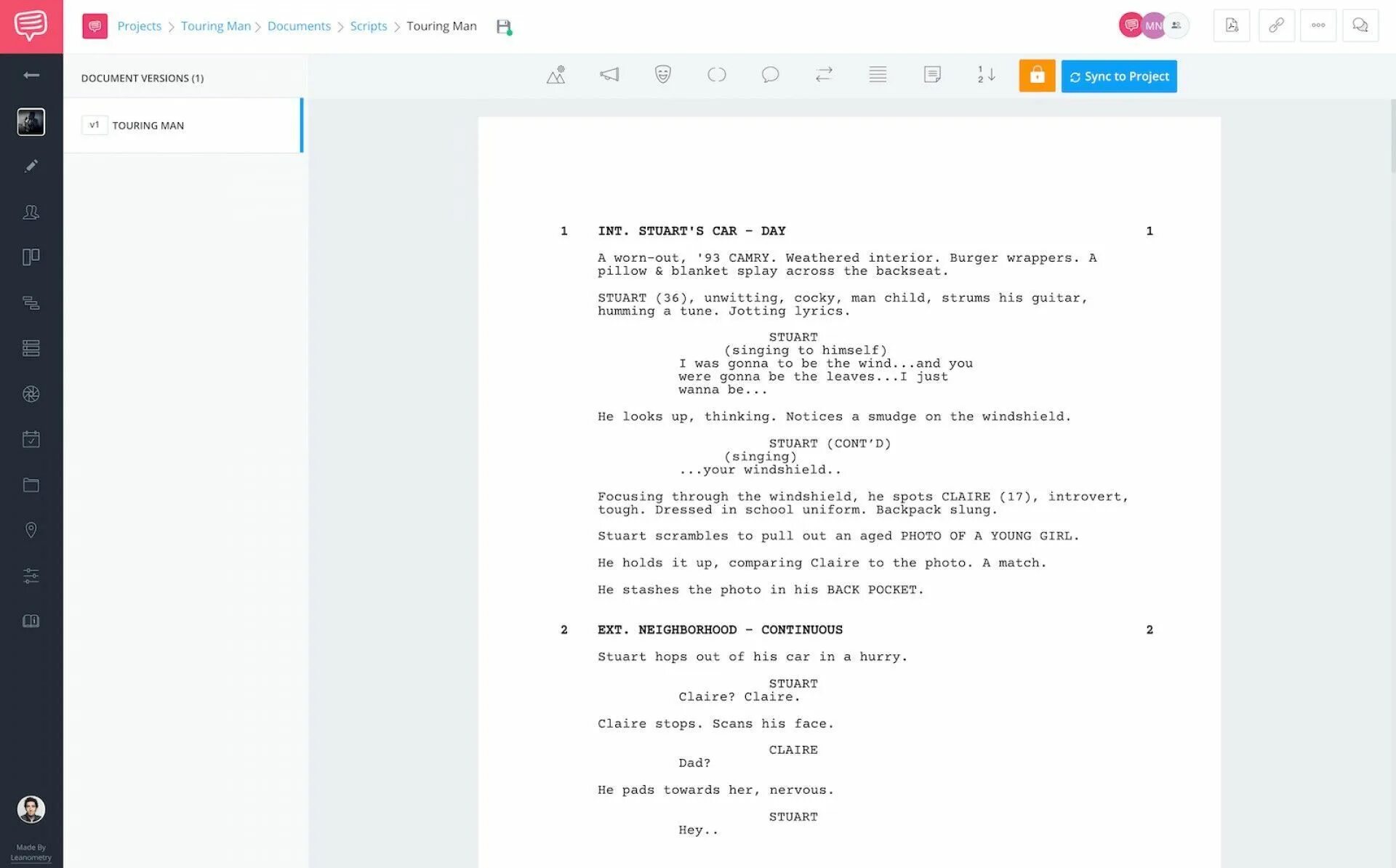Click the Sync to Project button
Viewport: 1396px width, 868px height.
(1118, 76)
